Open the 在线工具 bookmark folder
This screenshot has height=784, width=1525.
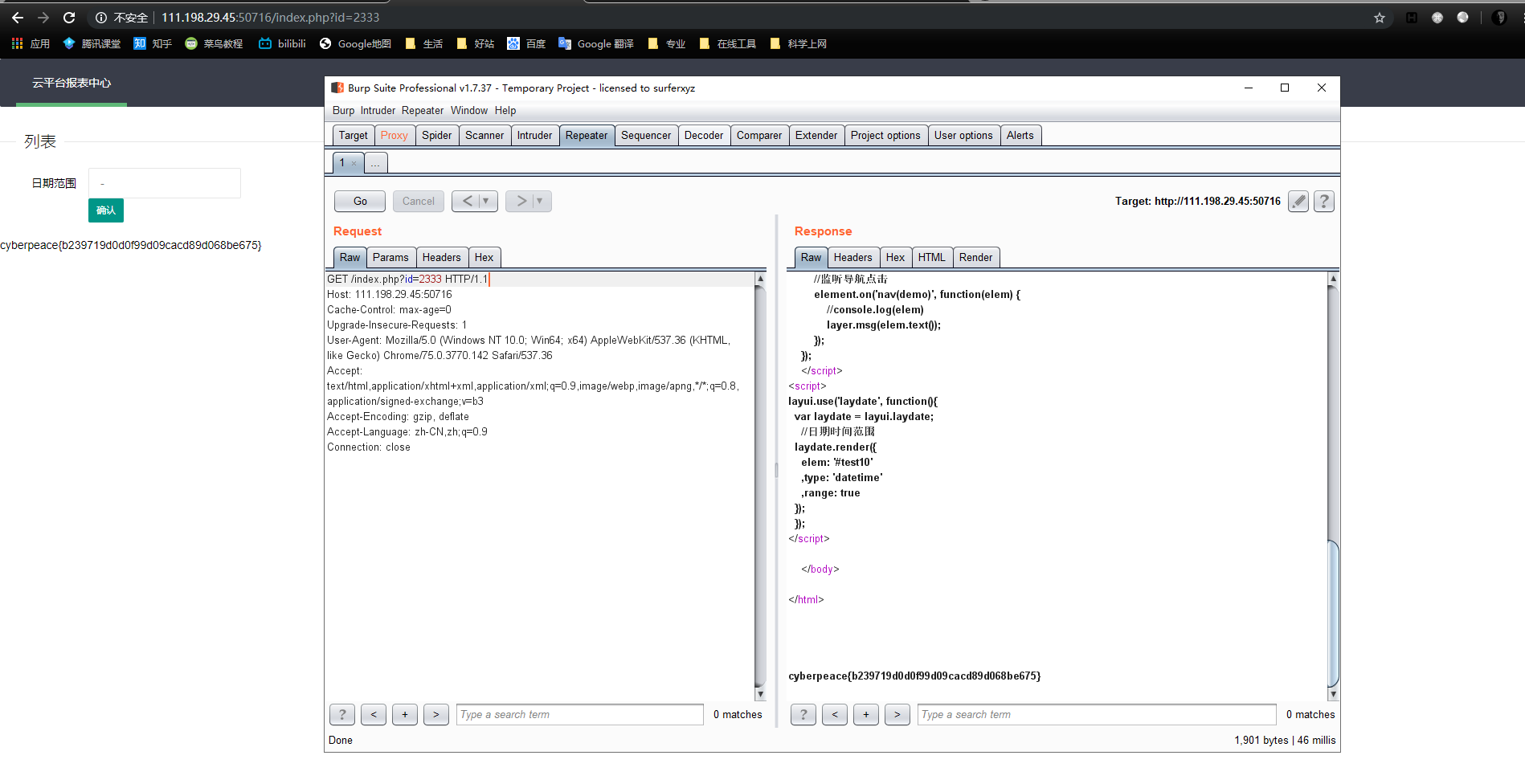coord(728,43)
